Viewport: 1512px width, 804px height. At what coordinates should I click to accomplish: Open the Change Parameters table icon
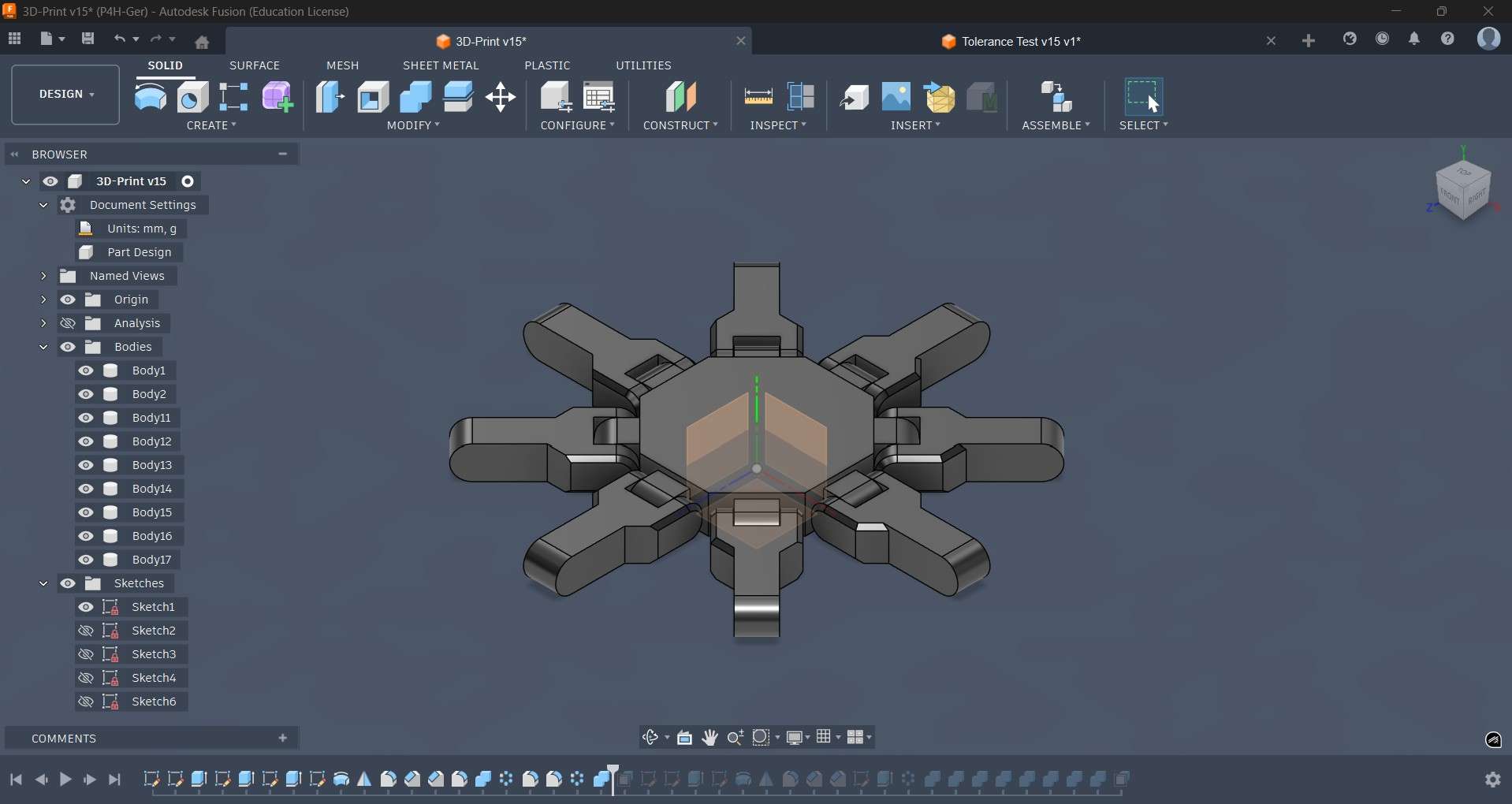[x=600, y=97]
